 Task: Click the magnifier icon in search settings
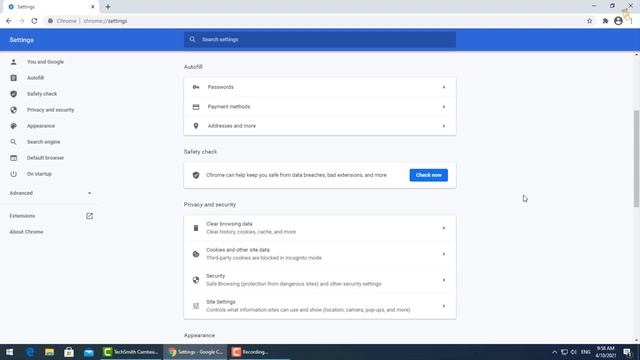click(192, 40)
